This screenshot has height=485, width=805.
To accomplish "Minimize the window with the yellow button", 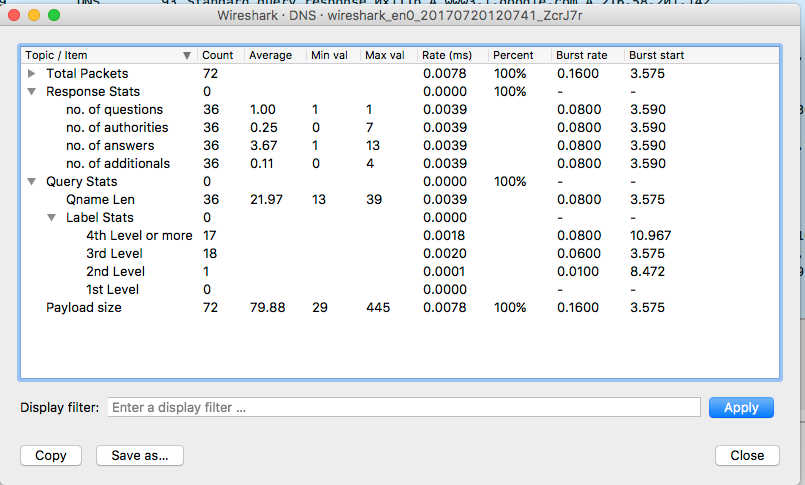I will tap(34, 16).
